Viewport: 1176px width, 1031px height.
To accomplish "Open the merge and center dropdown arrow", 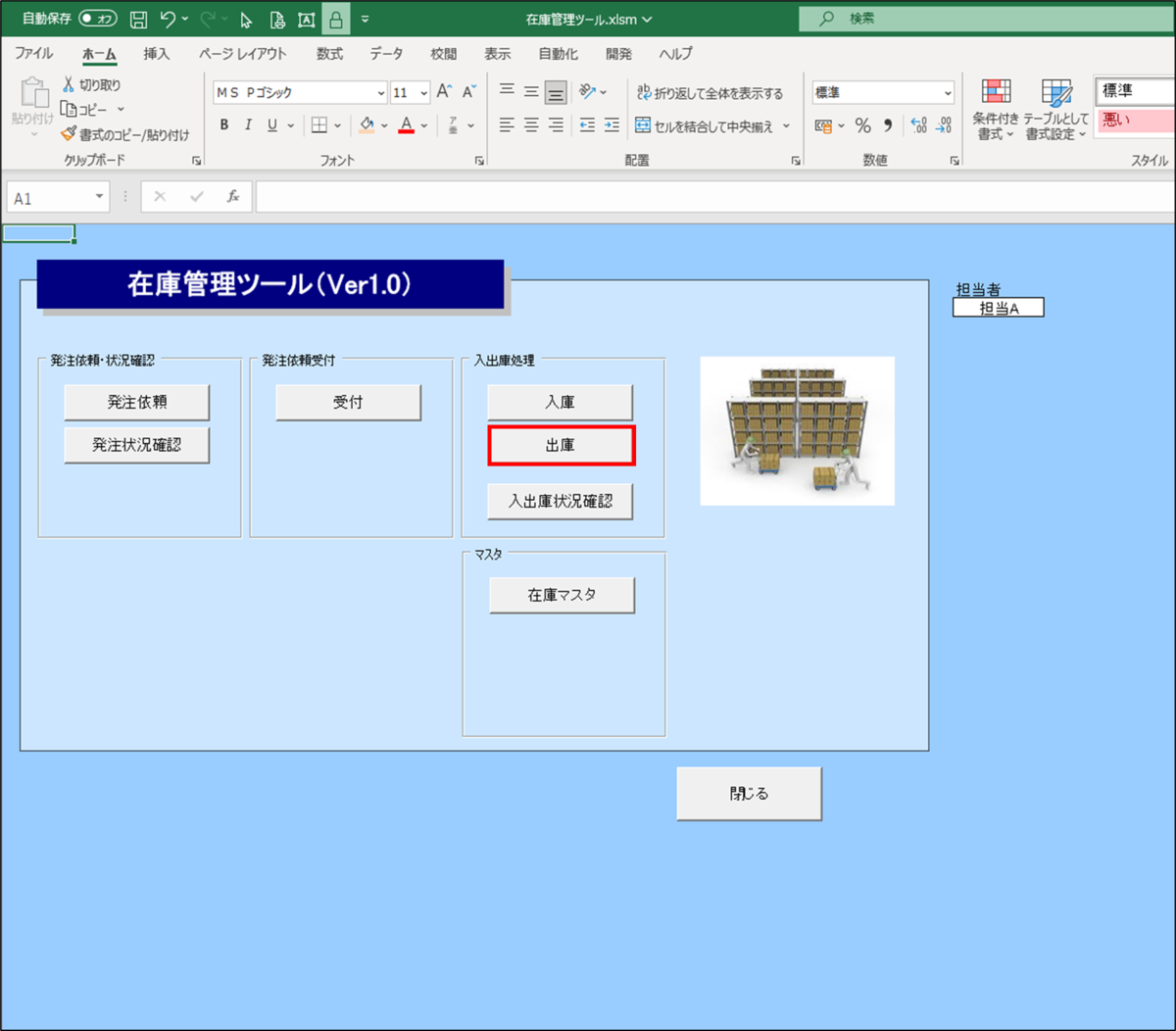I will point(786,125).
